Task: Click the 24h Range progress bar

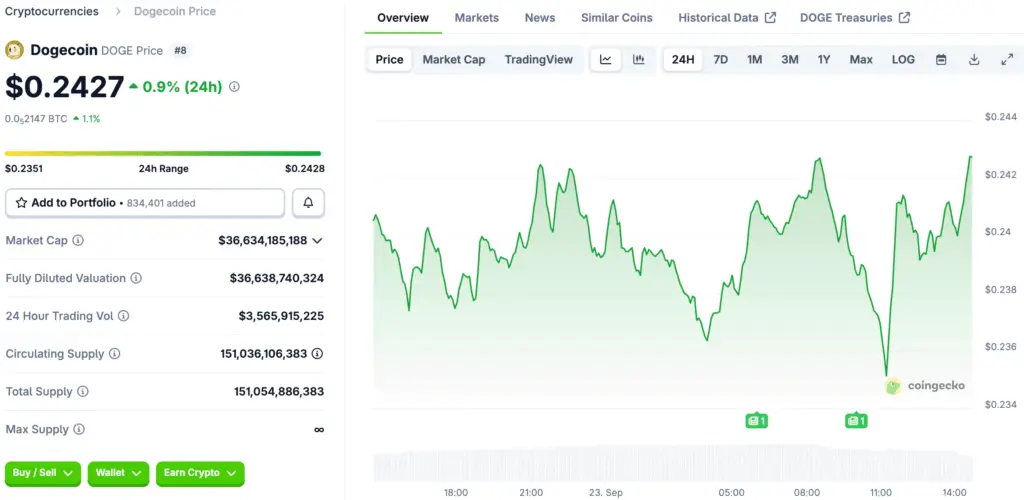Action: click(x=163, y=153)
